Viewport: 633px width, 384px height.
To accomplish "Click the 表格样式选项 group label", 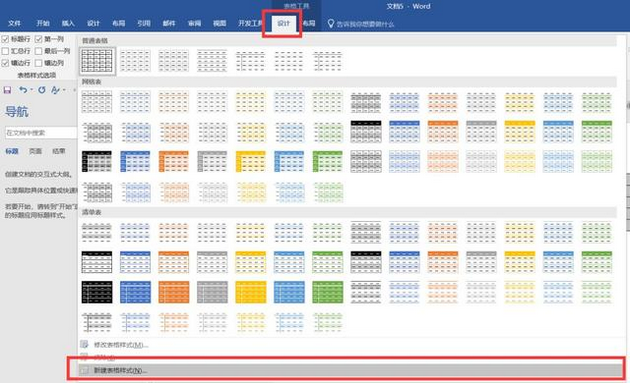I will pyautogui.click(x=36, y=76).
